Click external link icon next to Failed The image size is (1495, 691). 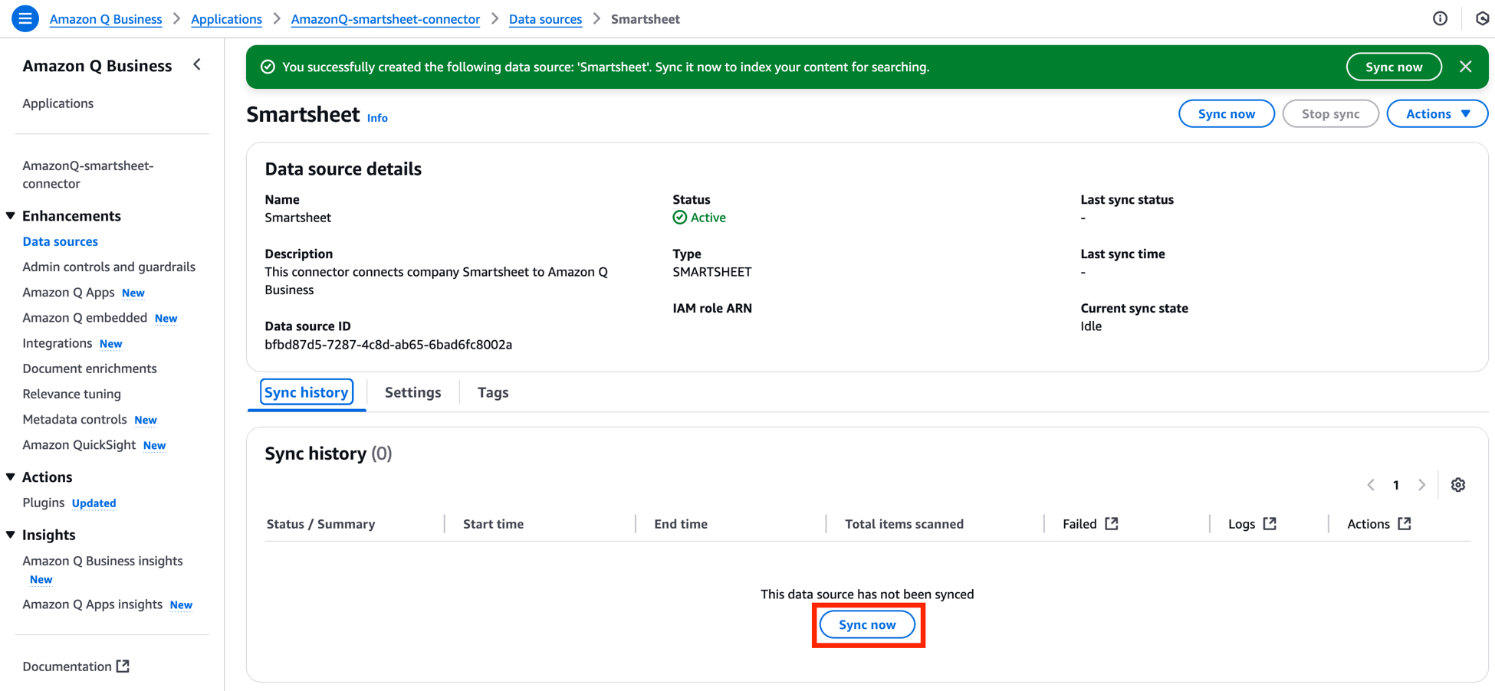pyautogui.click(x=1111, y=524)
